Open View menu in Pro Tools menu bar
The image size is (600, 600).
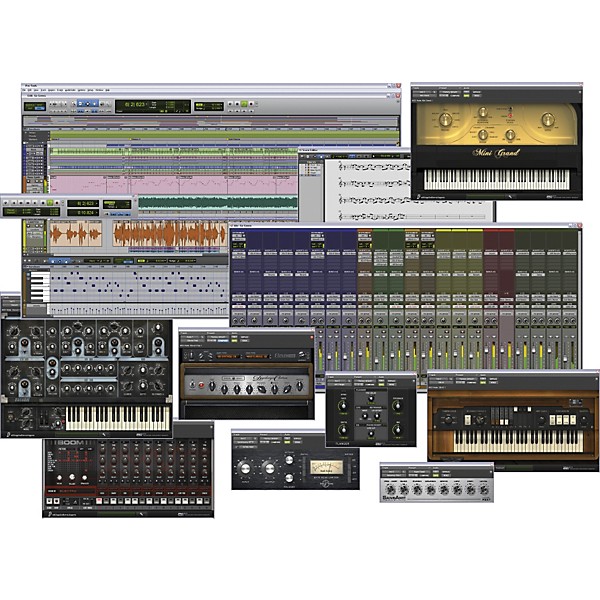(x=36, y=90)
